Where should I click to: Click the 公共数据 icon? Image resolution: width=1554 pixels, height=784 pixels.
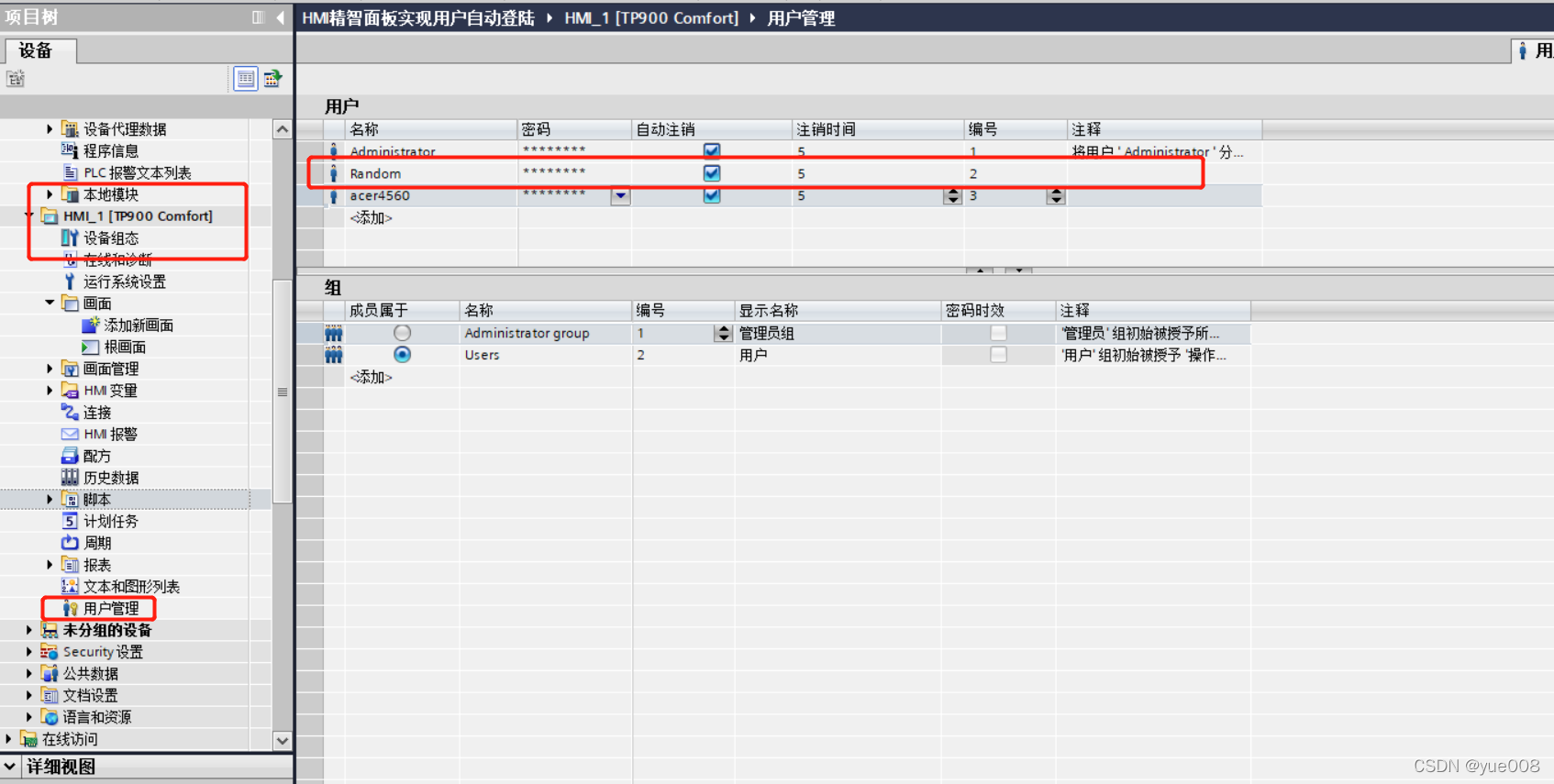pos(50,674)
